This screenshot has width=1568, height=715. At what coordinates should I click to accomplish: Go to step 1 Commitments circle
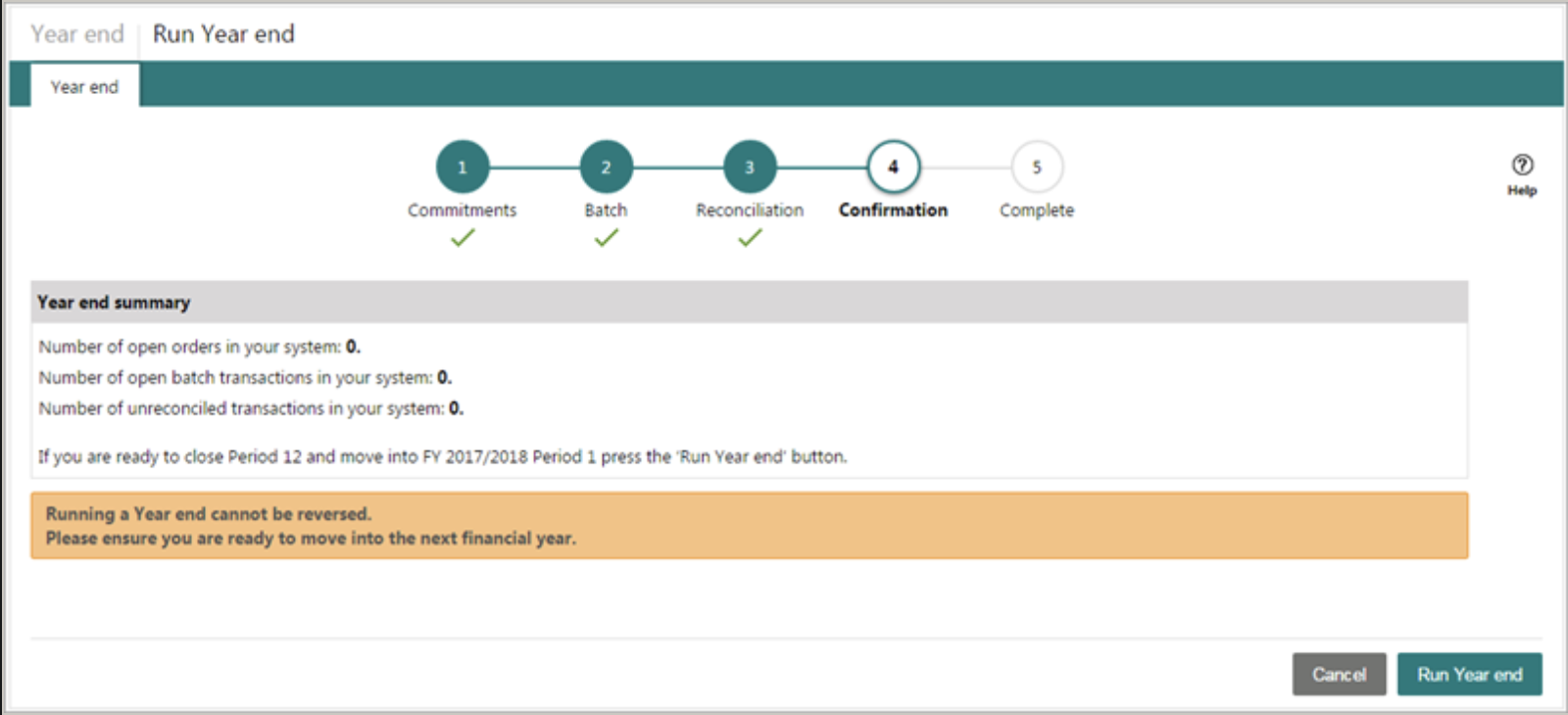[463, 167]
